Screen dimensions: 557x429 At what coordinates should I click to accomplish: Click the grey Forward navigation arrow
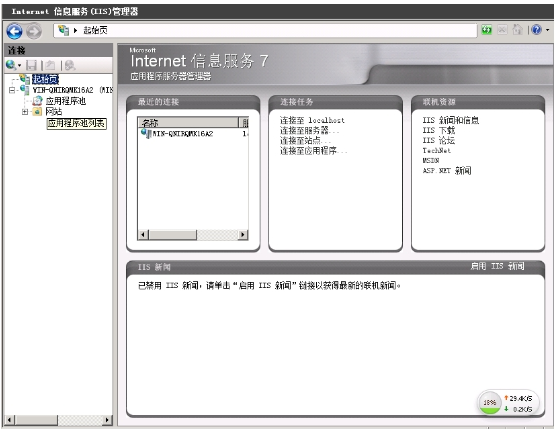coord(34,31)
